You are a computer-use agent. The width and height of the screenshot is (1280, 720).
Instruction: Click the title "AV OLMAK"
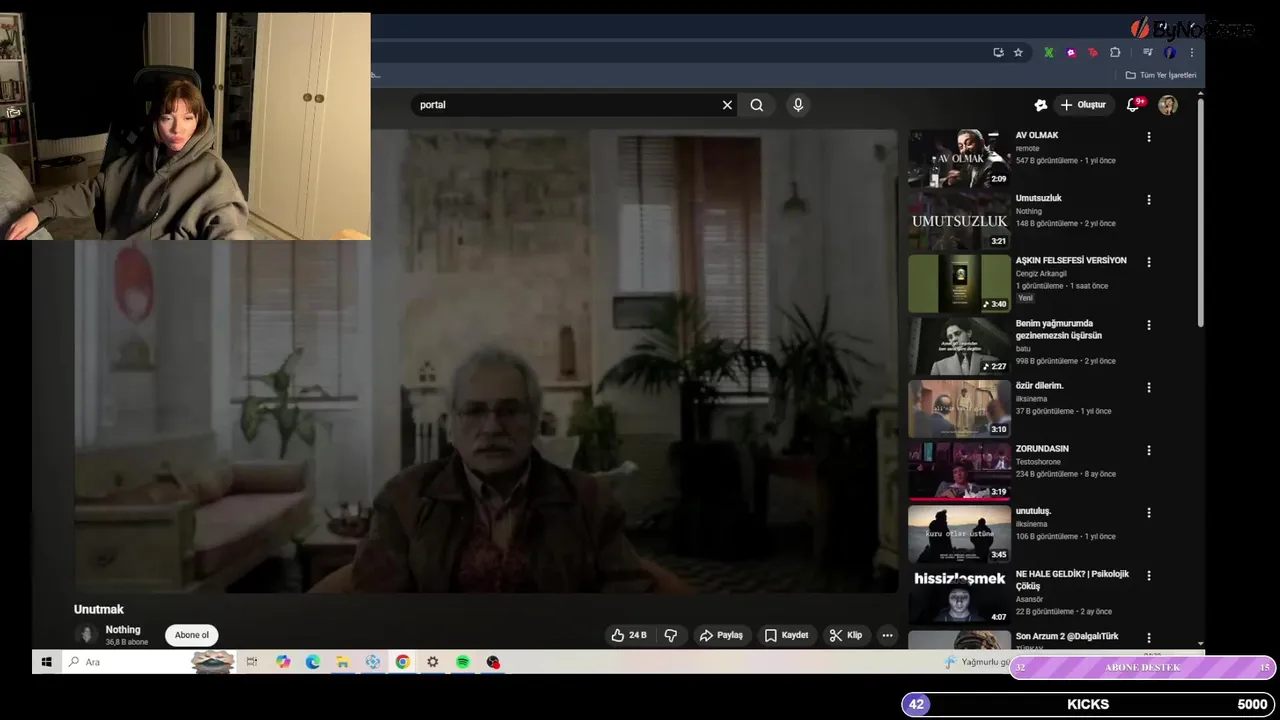(x=1037, y=135)
